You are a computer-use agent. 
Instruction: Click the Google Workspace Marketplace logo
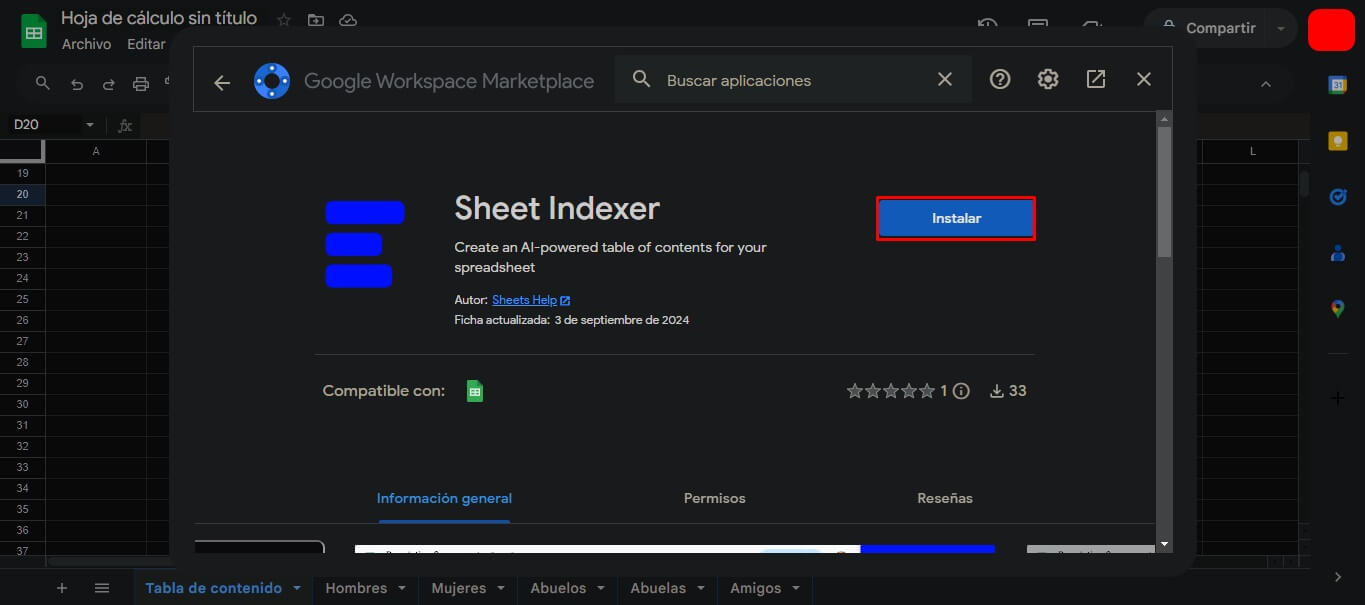[272, 81]
